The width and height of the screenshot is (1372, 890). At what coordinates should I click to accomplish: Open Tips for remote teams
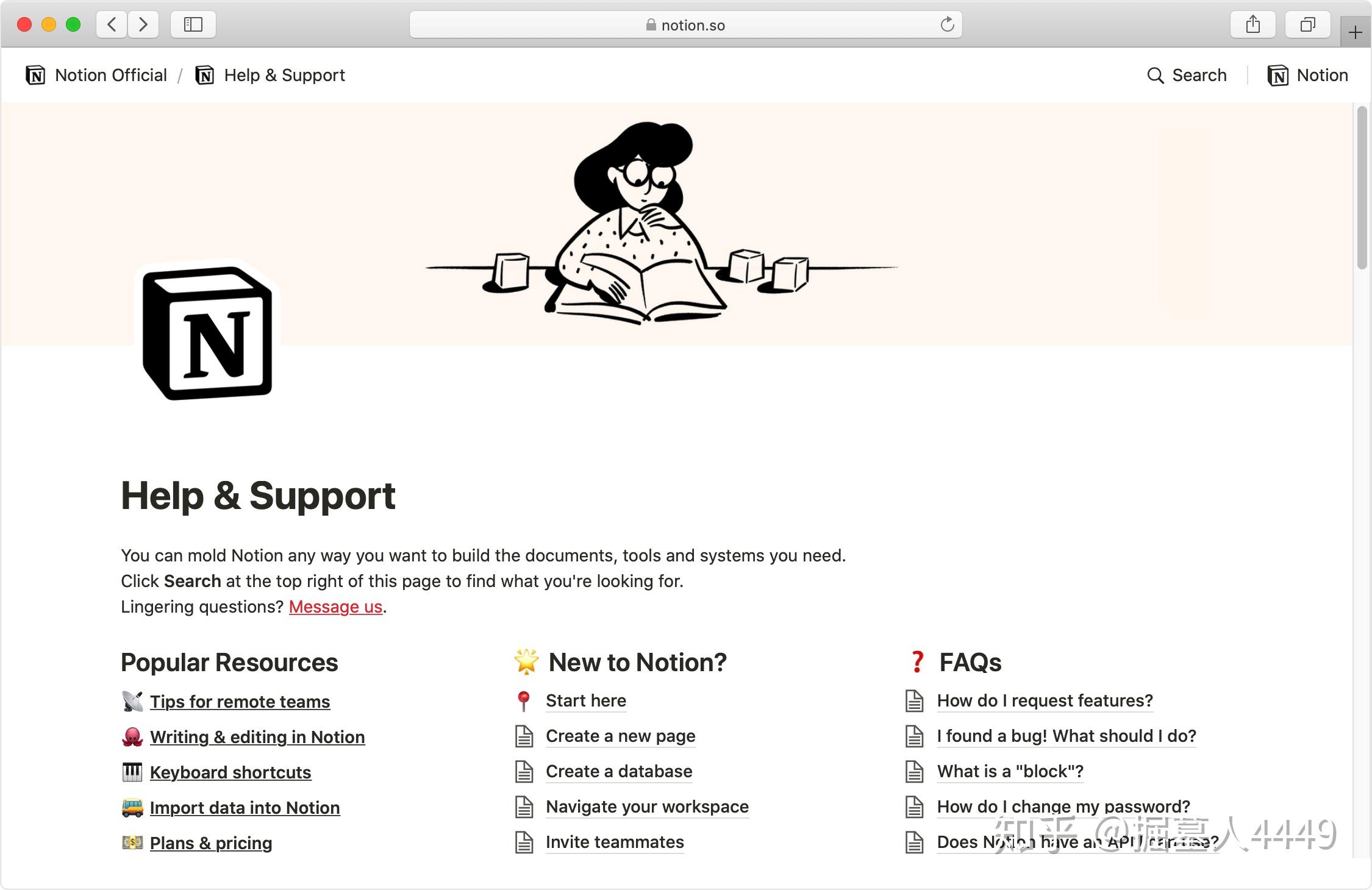(x=240, y=702)
